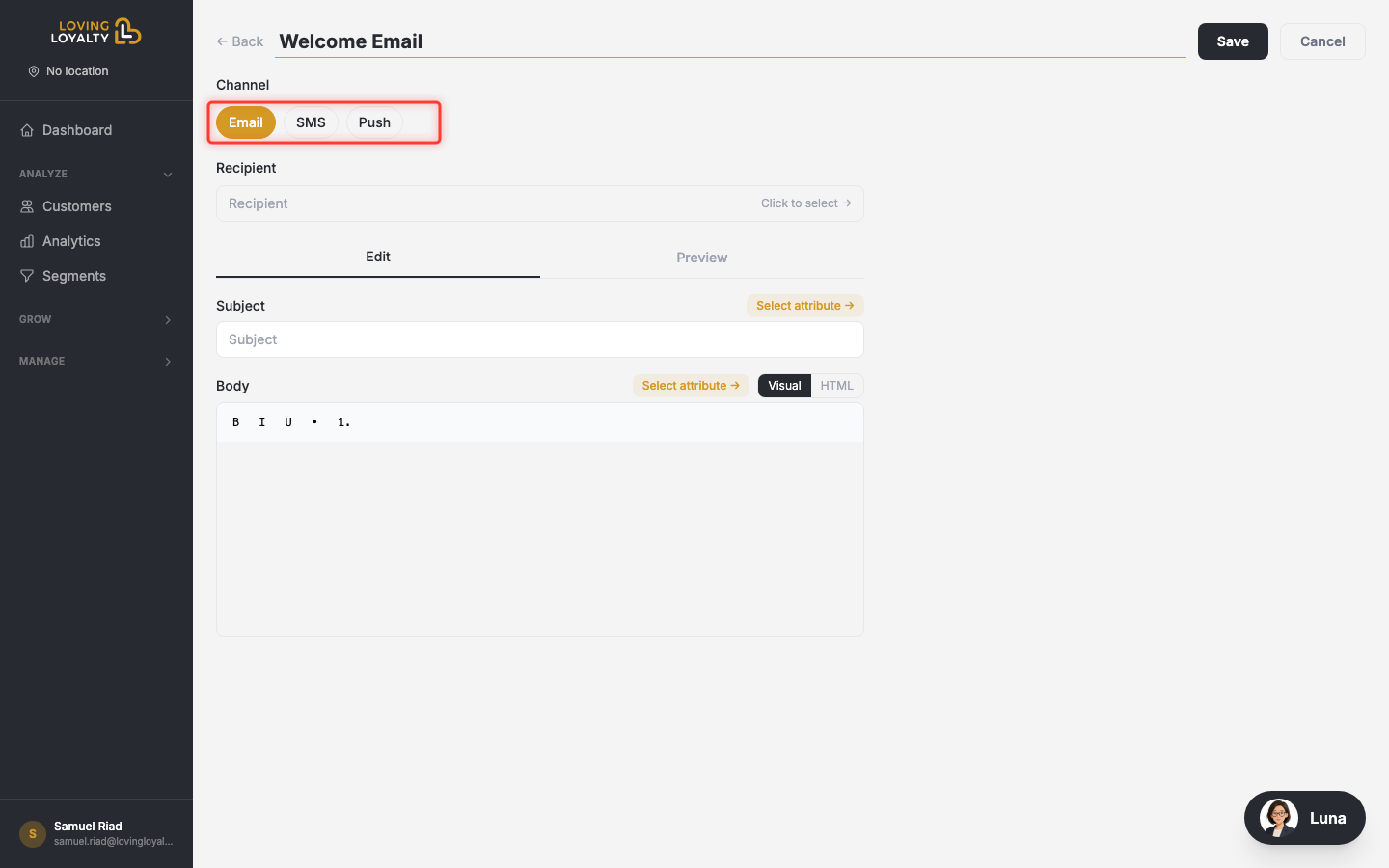Screen dimensions: 1389x868
Task: Open the Edit tab
Action: (378, 257)
